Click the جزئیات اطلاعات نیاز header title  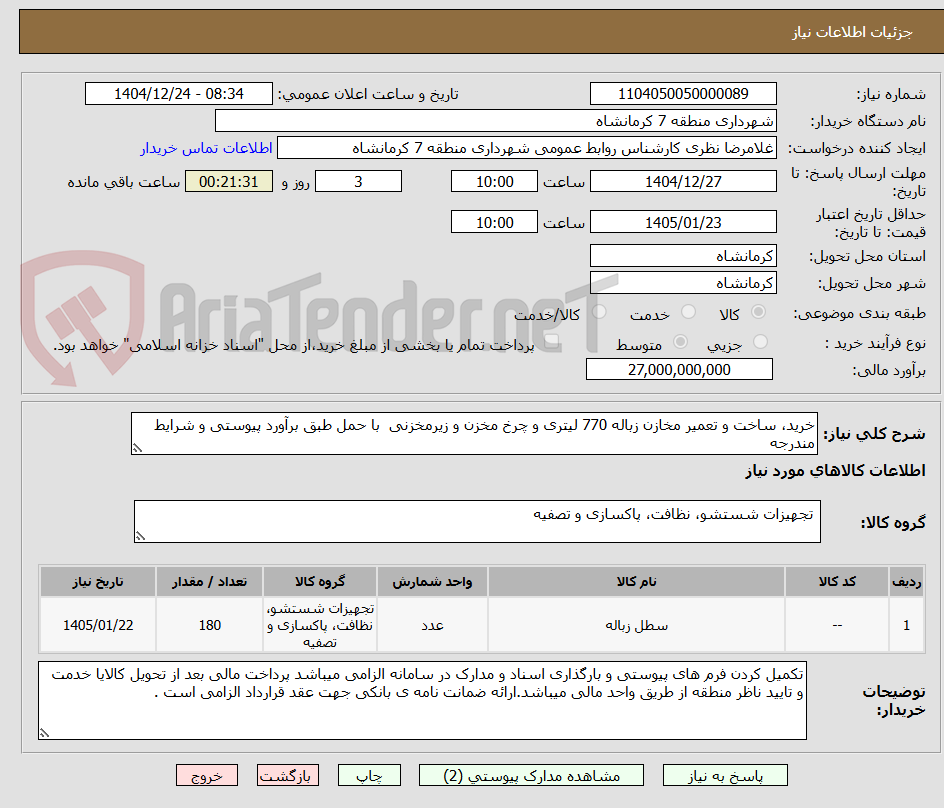pos(852,32)
